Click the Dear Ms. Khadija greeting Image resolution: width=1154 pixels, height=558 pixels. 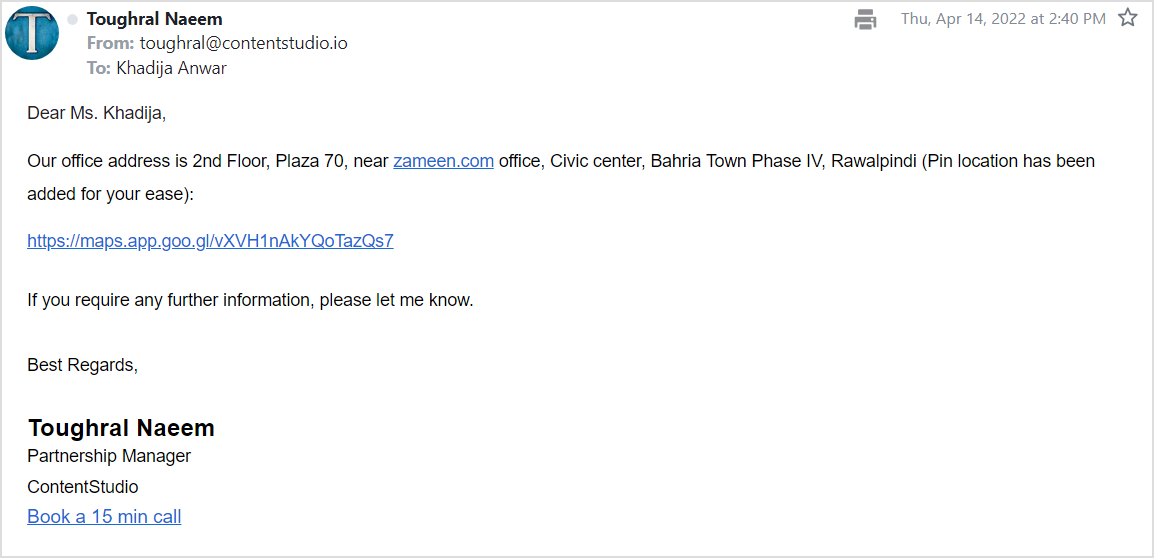[x=96, y=114]
